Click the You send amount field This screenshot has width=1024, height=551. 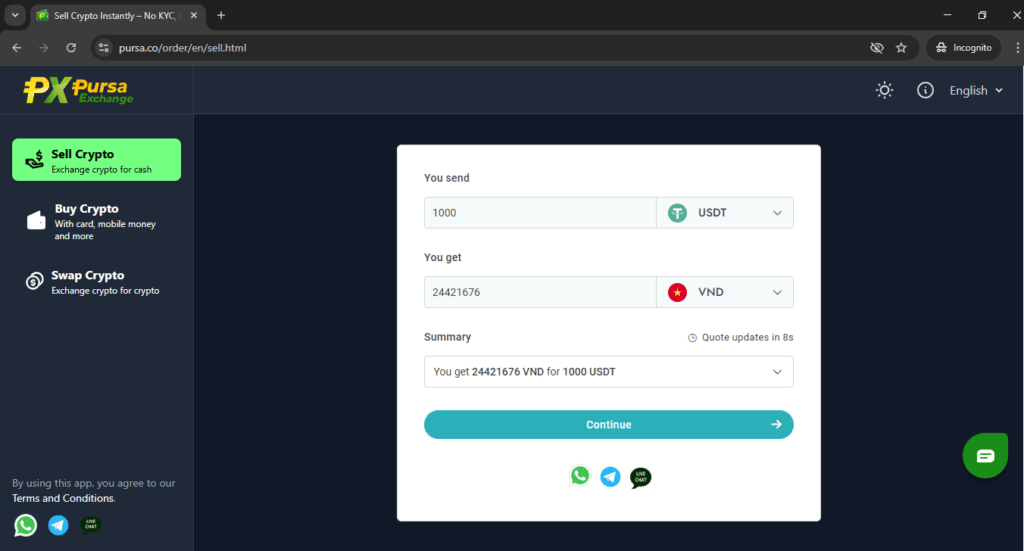(540, 213)
